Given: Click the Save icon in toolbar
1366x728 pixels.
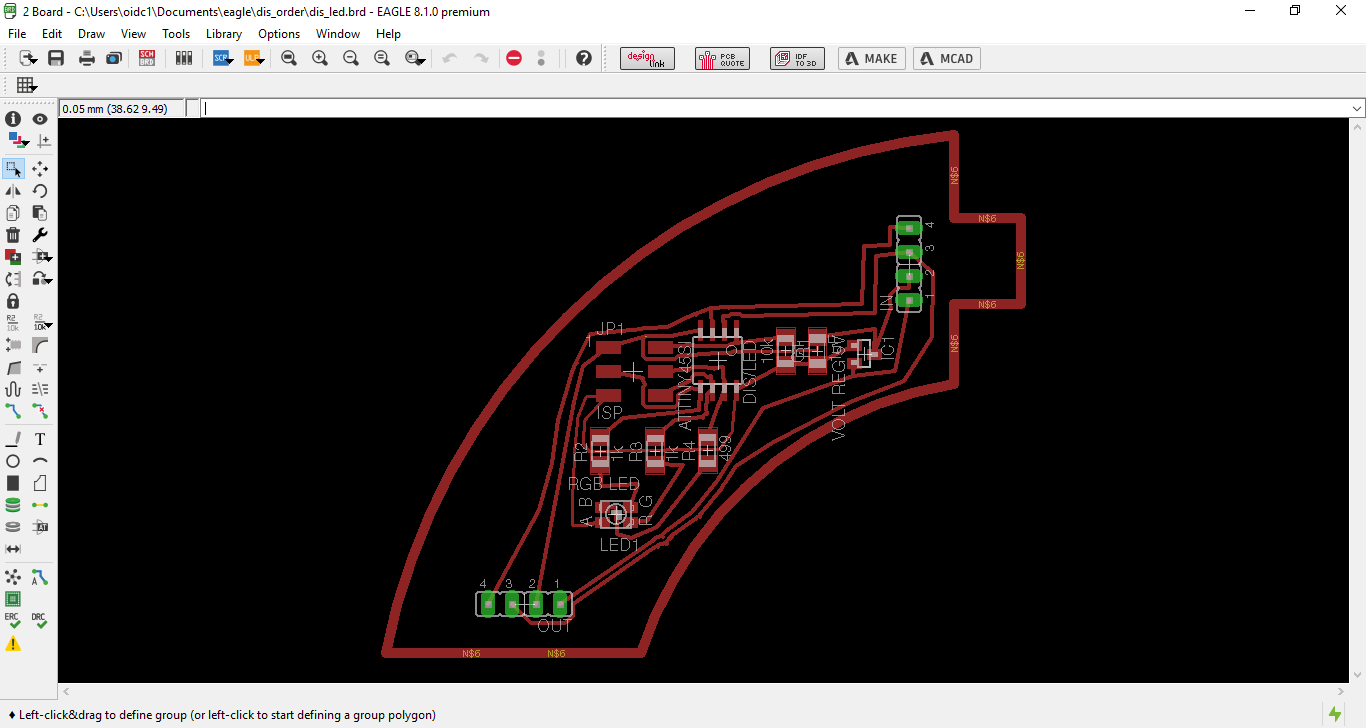Looking at the screenshot, I should (56, 58).
